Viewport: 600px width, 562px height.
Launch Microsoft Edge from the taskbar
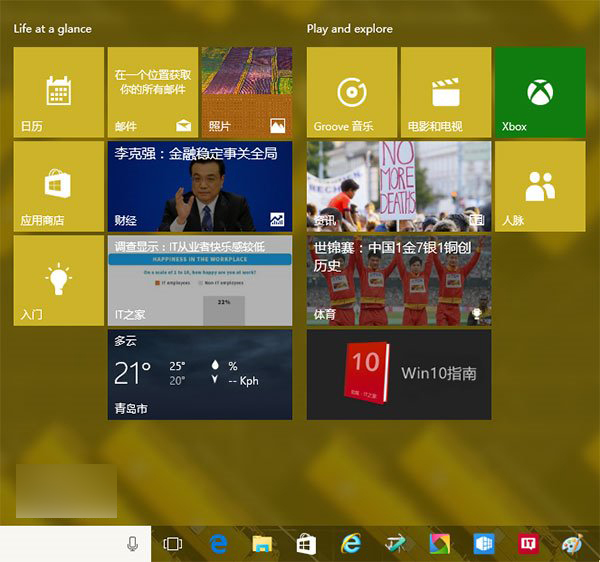(219, 543)
